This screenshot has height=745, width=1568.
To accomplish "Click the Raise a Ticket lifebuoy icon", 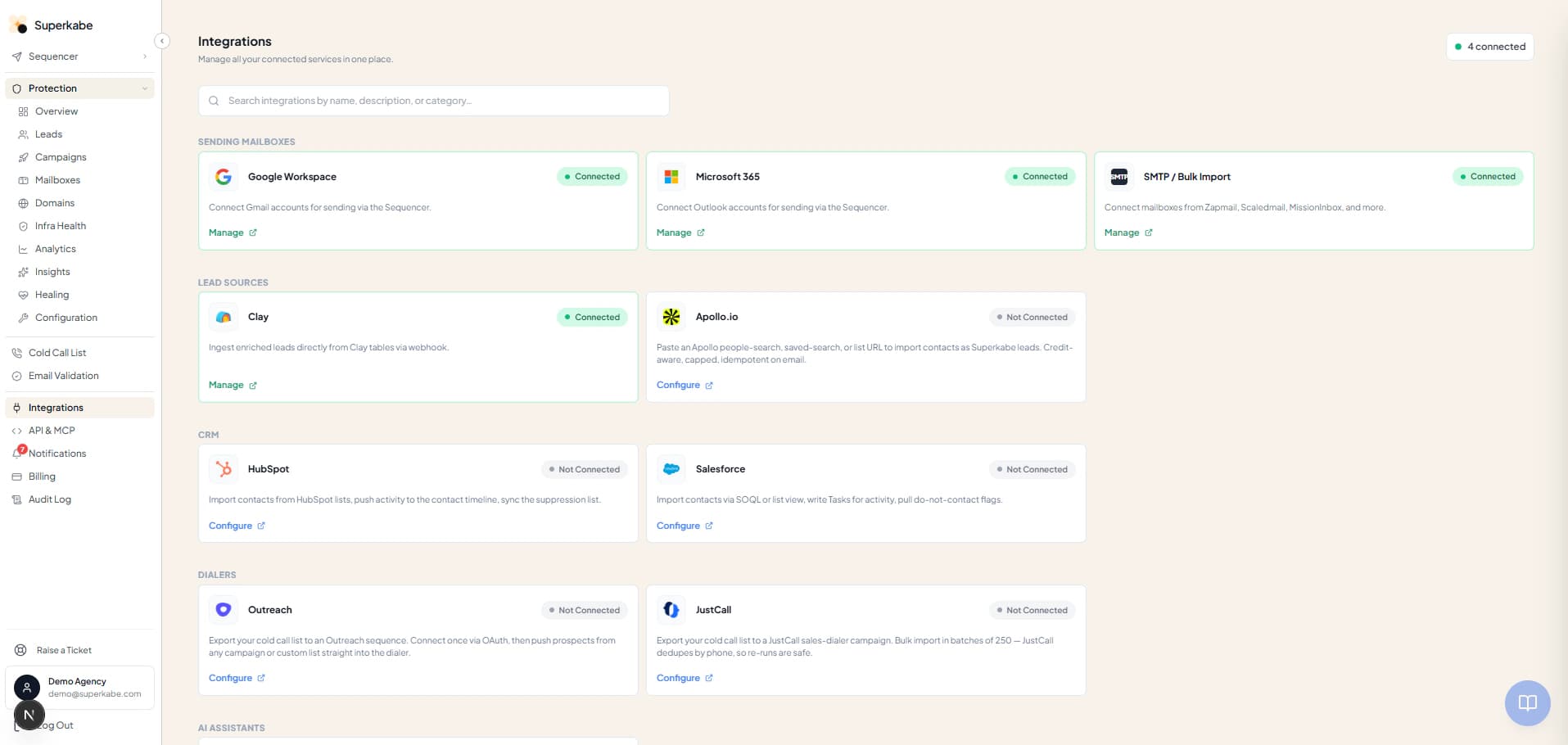I will click(x=20, y=650).
